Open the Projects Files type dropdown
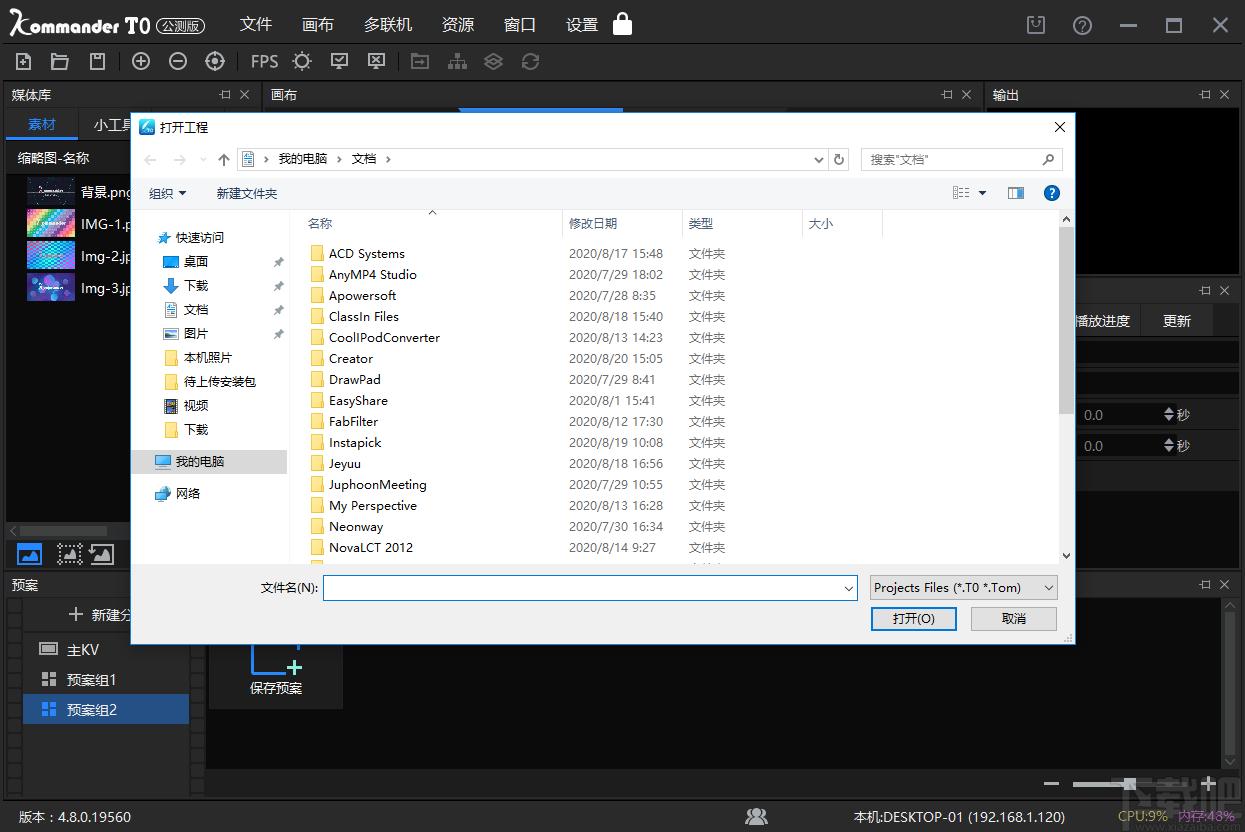 pyautogui.click(x=964, y=588)
